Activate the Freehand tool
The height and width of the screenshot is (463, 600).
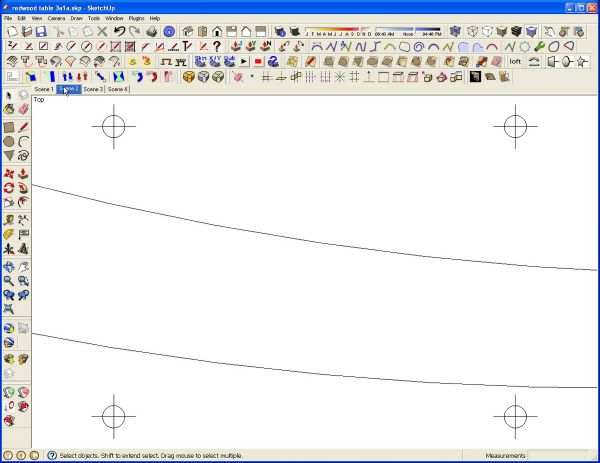point(23,156)
